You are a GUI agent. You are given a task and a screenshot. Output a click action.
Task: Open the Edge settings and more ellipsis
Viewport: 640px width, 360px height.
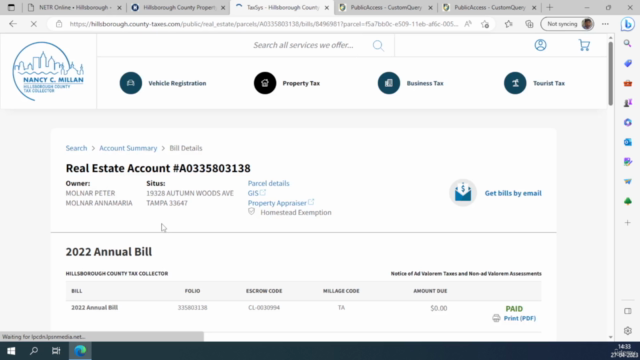(x=605, y=24)
